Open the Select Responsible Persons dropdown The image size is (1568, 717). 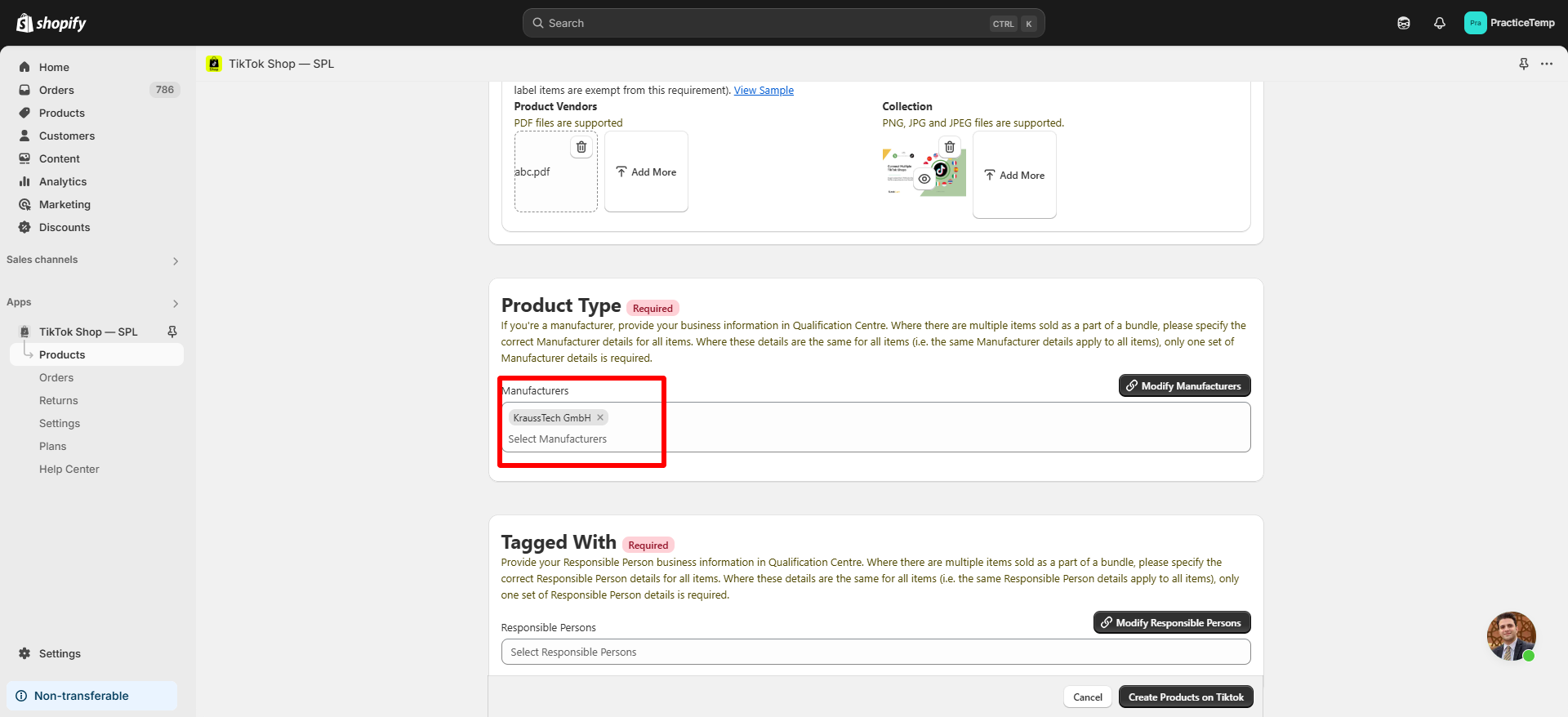[x=875, y=652]
